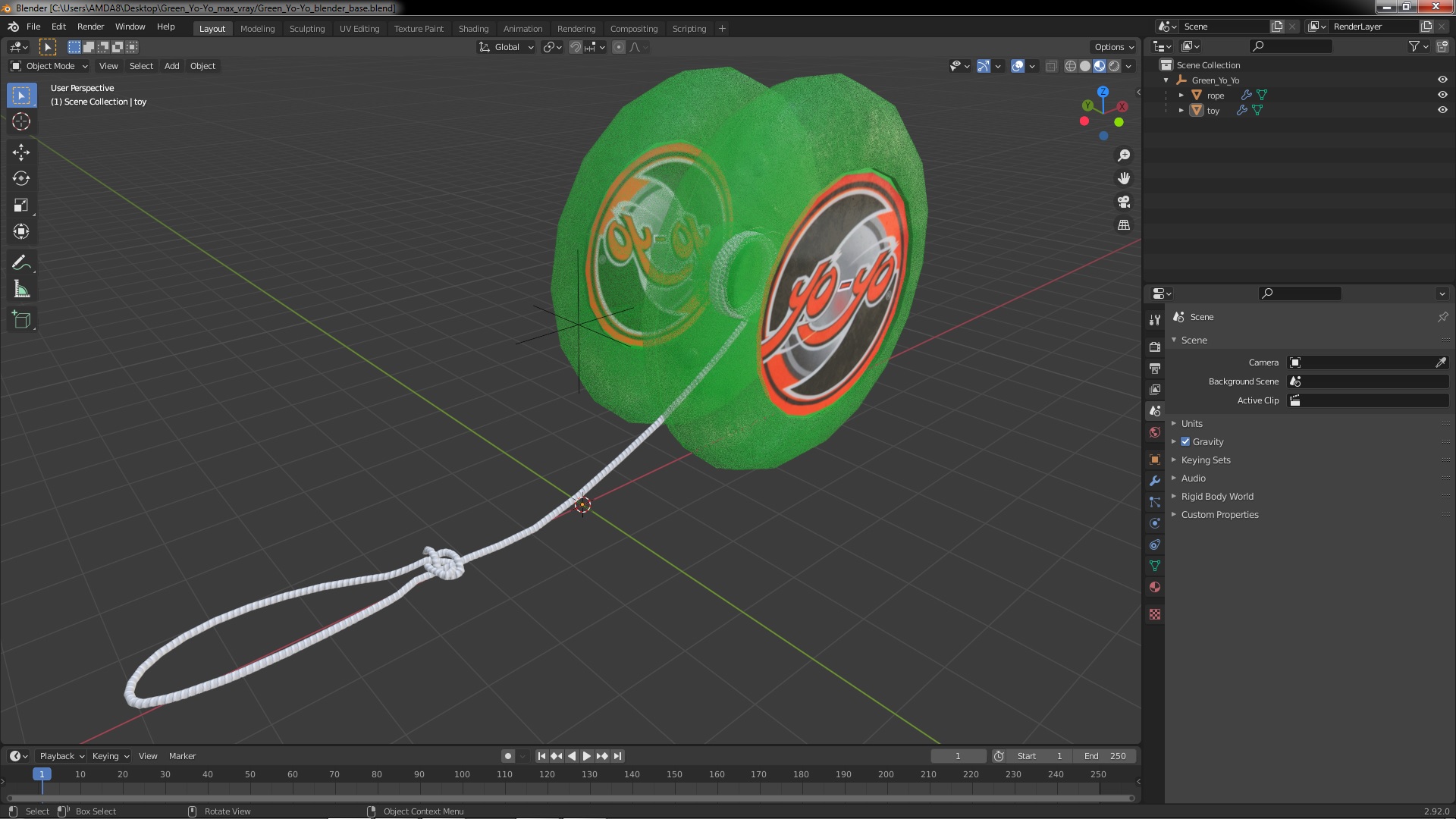This screenshot has height=819, width=1456.
Task: Hide the toy object in outliner
Action: click(1442, 110)
